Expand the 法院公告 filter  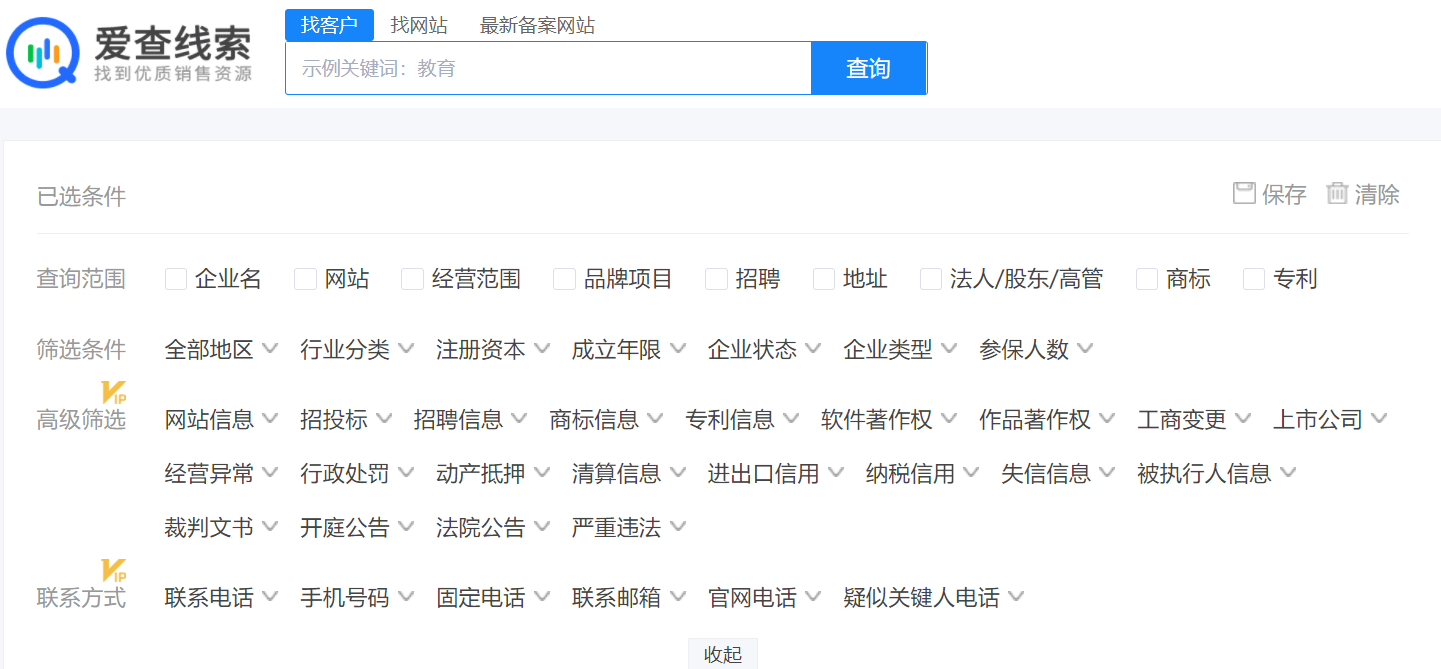point(493,527)
